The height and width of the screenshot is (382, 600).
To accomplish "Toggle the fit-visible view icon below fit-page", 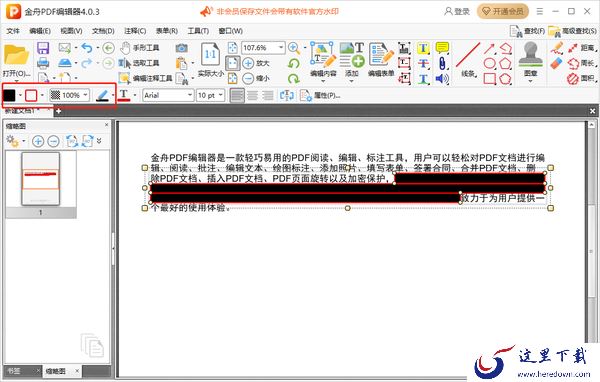I will point(232,78).
